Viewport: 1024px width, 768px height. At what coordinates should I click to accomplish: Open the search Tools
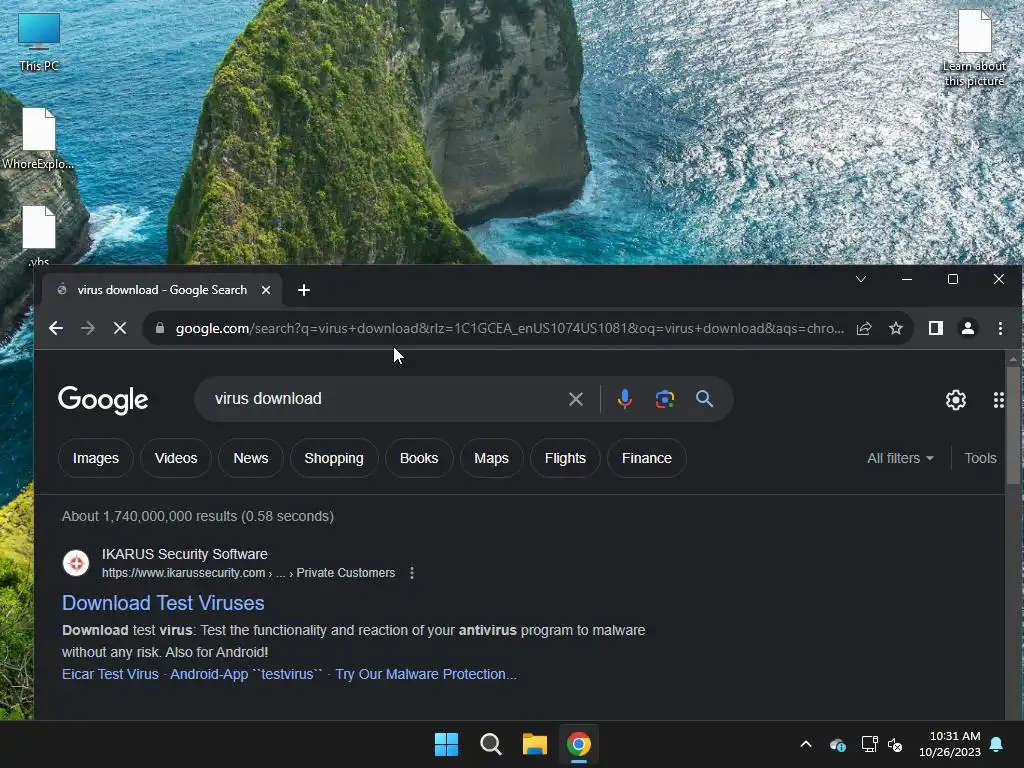pyautogui.click(x=980, y=458)
